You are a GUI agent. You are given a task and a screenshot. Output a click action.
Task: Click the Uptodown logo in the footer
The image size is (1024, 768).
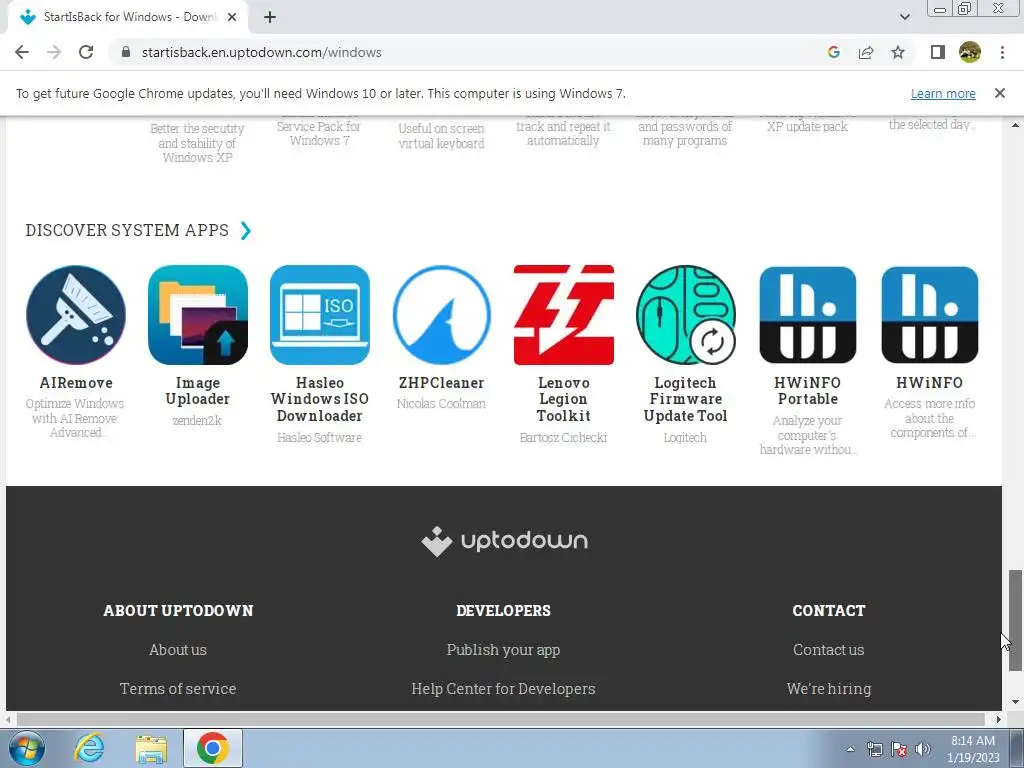pos(504,541)
